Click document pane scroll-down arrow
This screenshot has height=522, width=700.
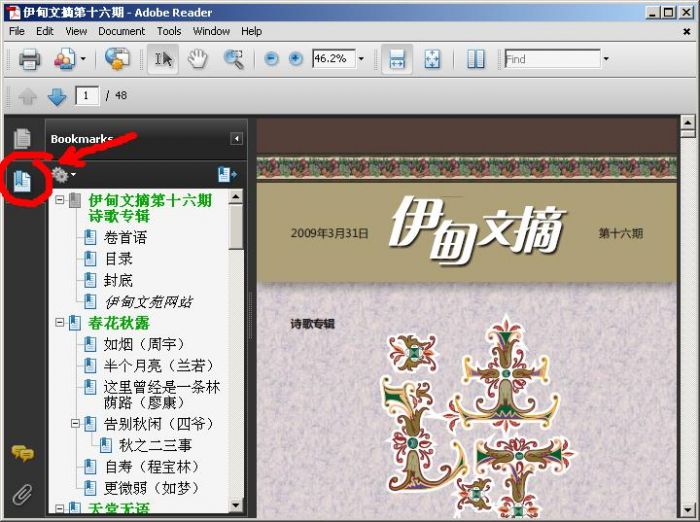pyautogui.click(x=688, y=509)
